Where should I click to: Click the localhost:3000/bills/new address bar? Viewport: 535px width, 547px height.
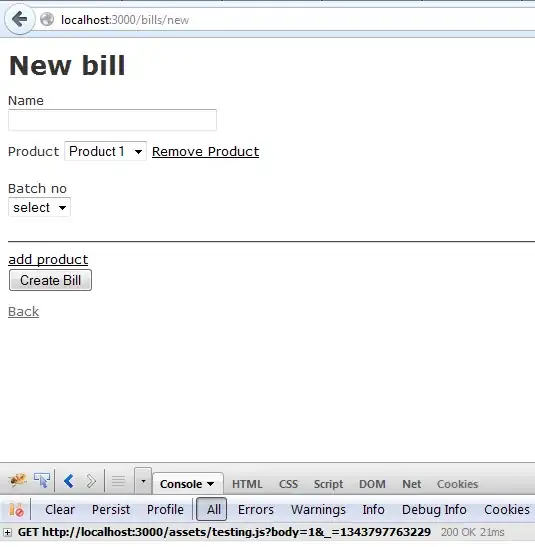pos(125,20)
